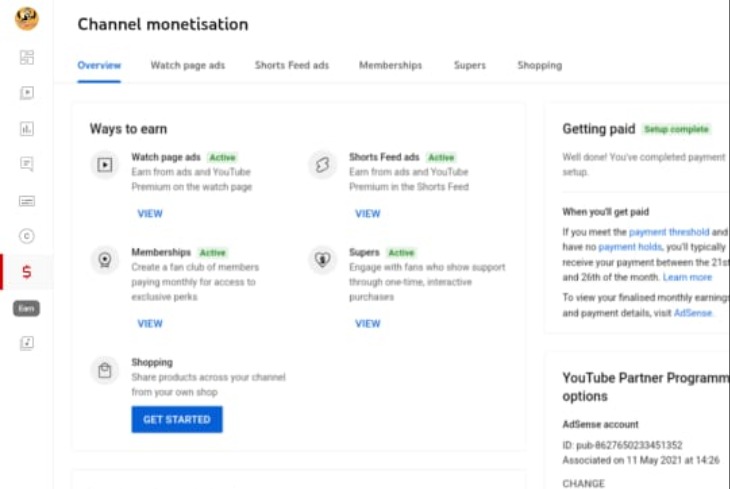Screen dimensions: 730x489
Task: Switch to the Overview tab
Action: click(99, 65)
